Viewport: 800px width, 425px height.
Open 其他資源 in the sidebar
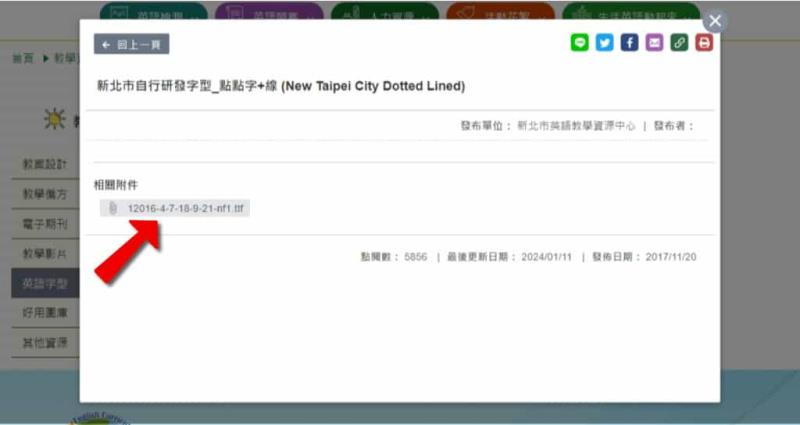pyautogui.click(x=45, y=342)
